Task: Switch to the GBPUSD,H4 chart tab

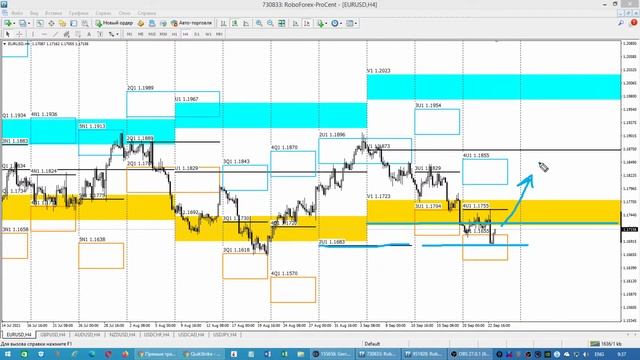Action: [53, 335]
